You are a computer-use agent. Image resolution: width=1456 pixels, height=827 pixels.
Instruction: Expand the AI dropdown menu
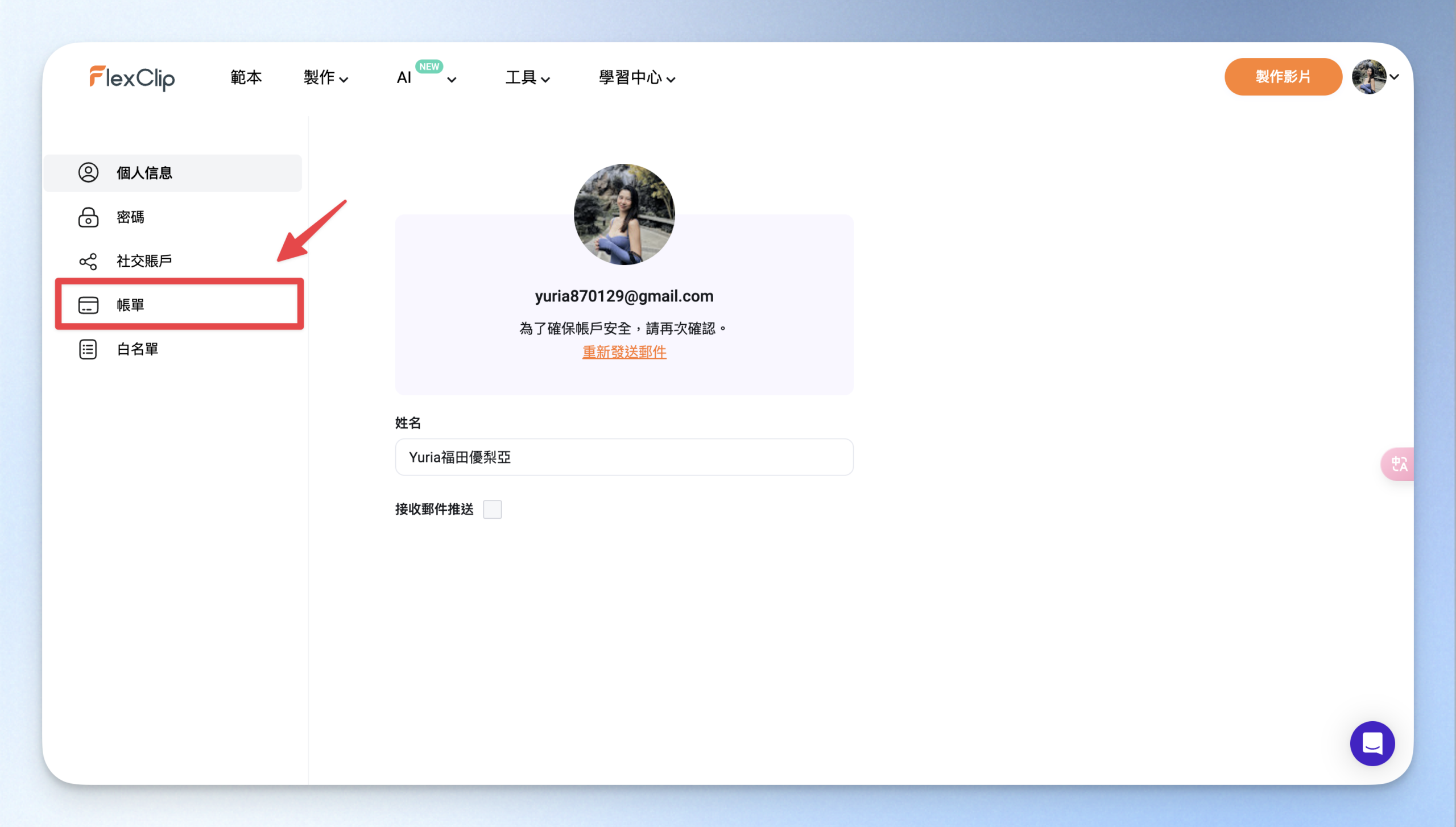[427, 77]
